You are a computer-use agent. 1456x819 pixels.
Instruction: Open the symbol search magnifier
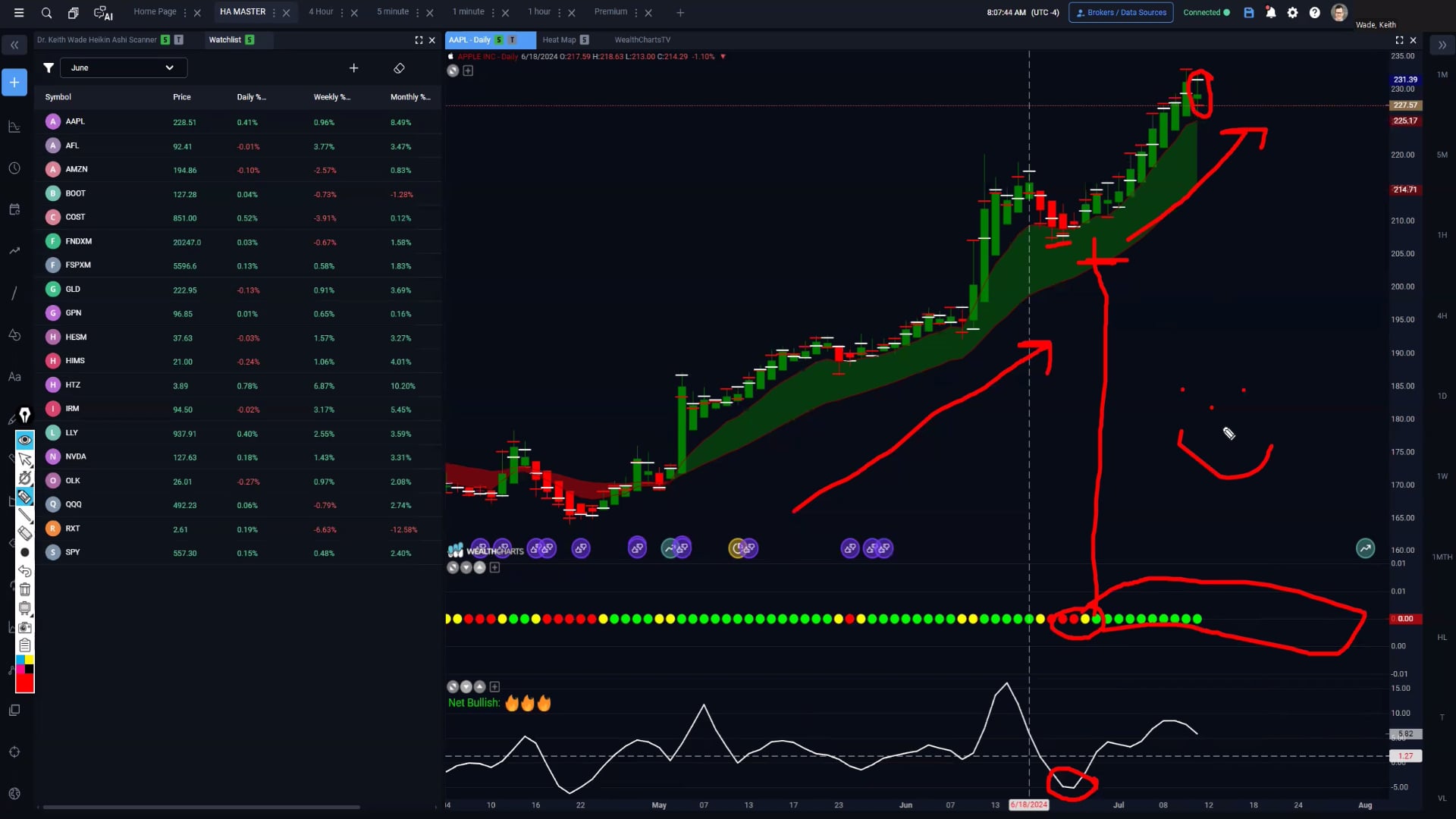point(46,13)
